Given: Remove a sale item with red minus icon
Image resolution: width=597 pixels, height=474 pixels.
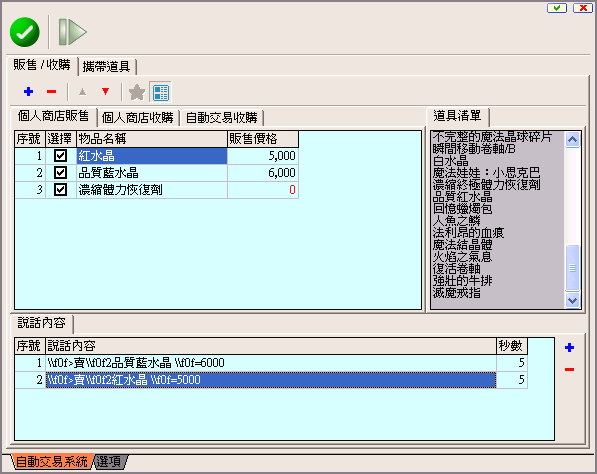Looking at the screenshot, I should (x=51, y=92).
